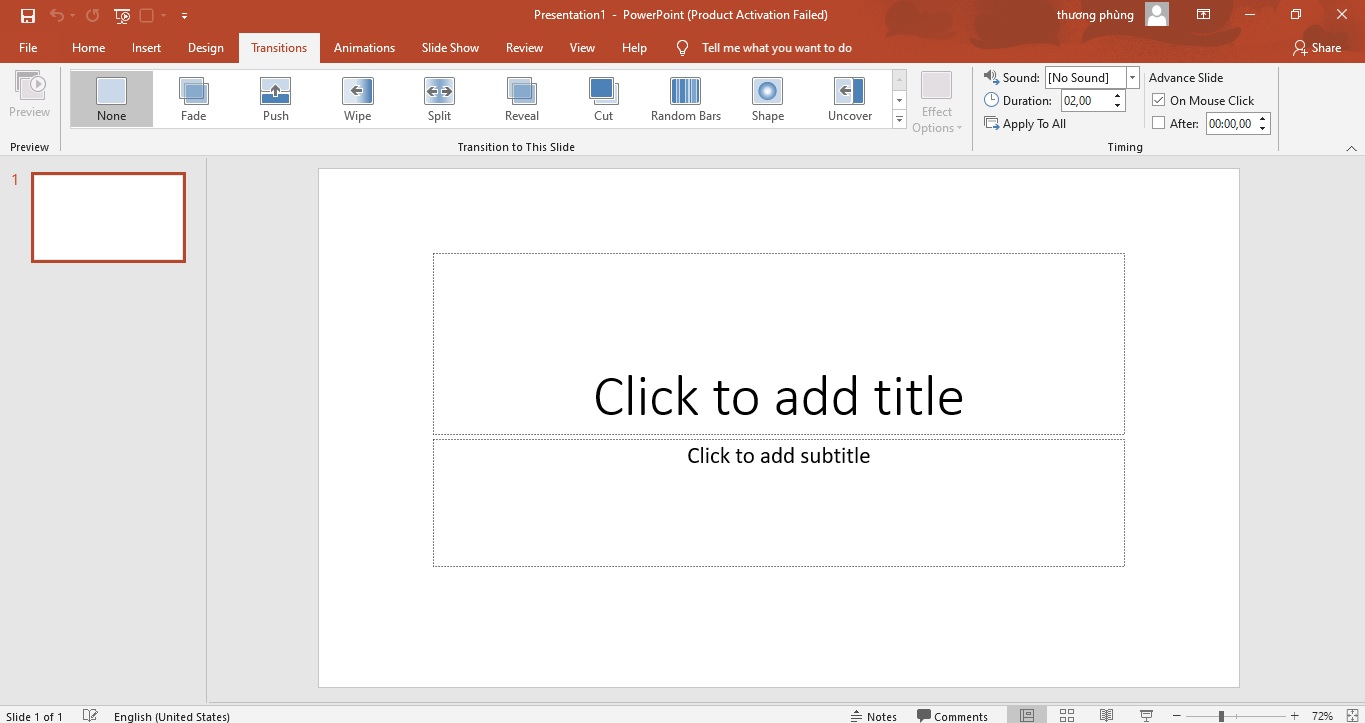Open Effect Options dropdown
Screen dimensions: 1365x723
coord(936,99)
